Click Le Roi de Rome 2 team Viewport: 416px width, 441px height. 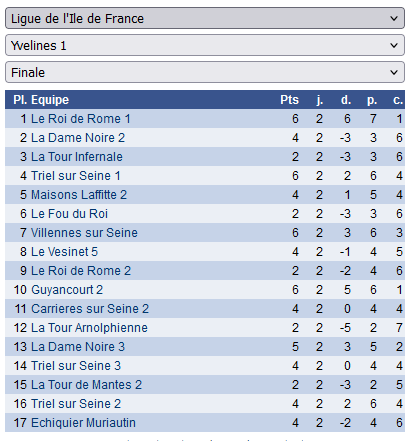click(x=81, y=271)
